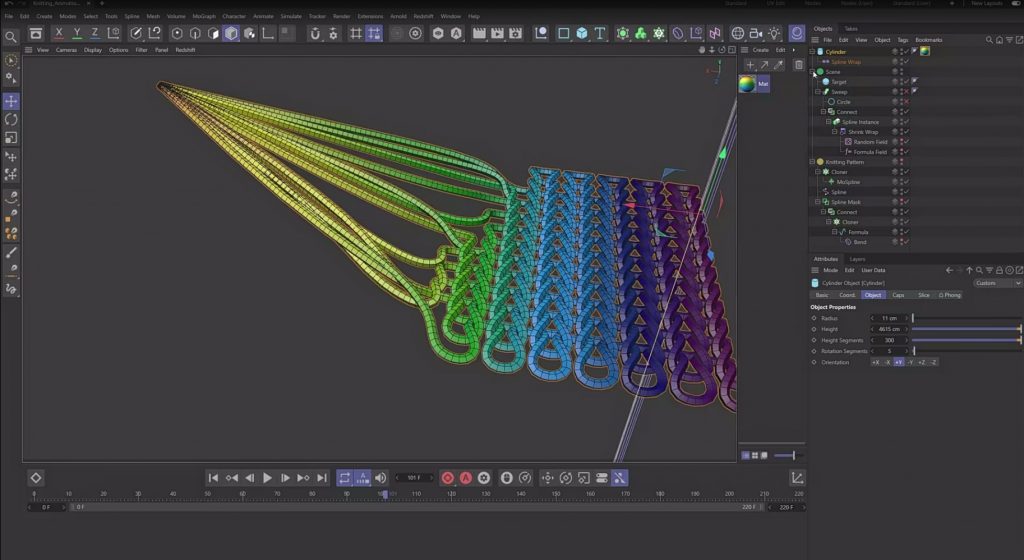Add new material with plus icon
Viewport: 1024px width, 560px height.
(x=750, y=65)
